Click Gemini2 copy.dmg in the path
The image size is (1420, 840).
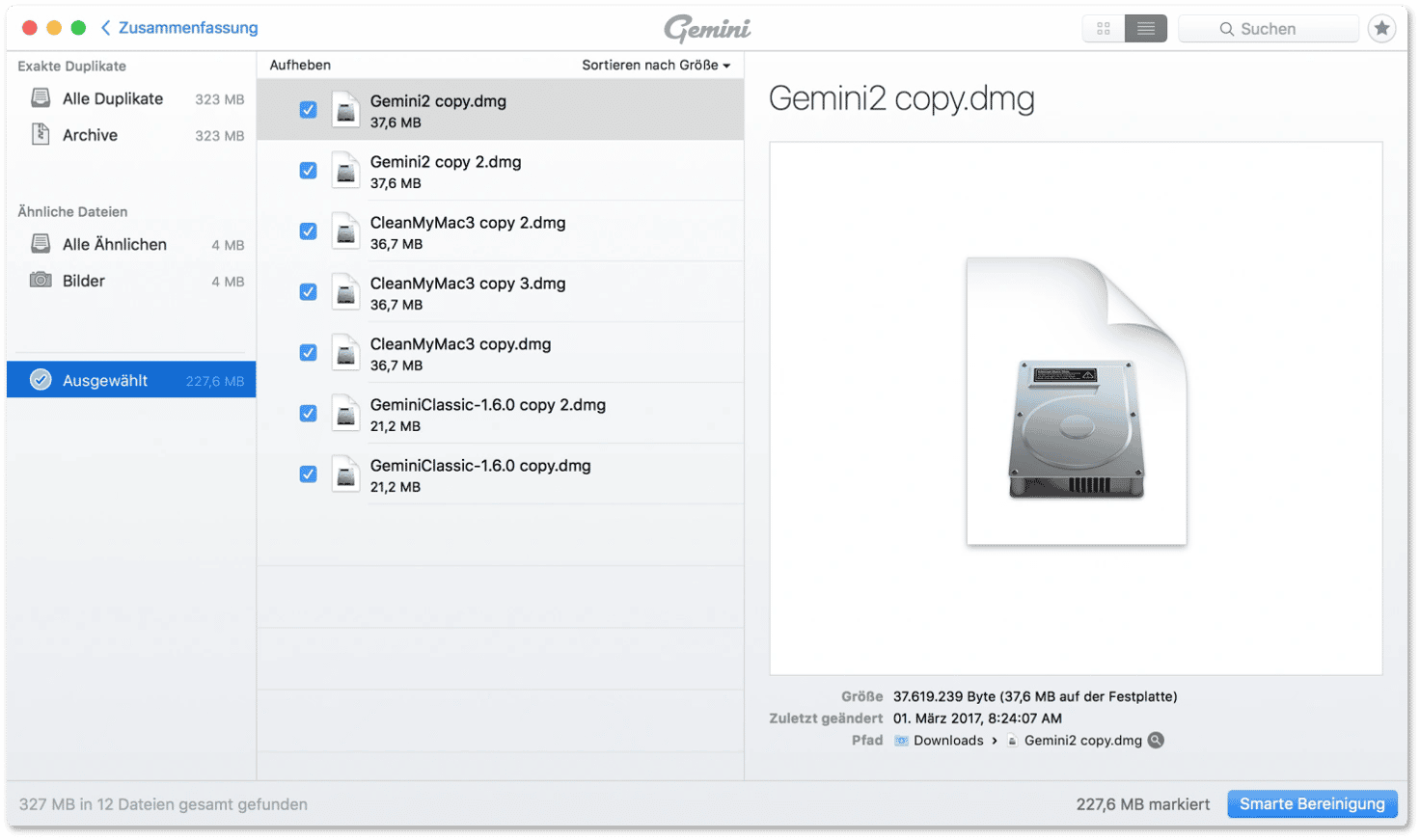pos(1082,741)
